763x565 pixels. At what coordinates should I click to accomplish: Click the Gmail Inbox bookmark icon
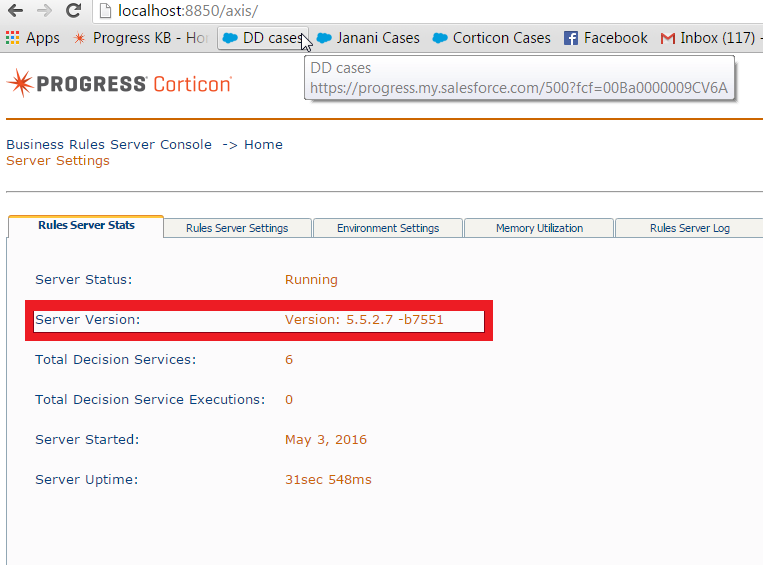668,38
